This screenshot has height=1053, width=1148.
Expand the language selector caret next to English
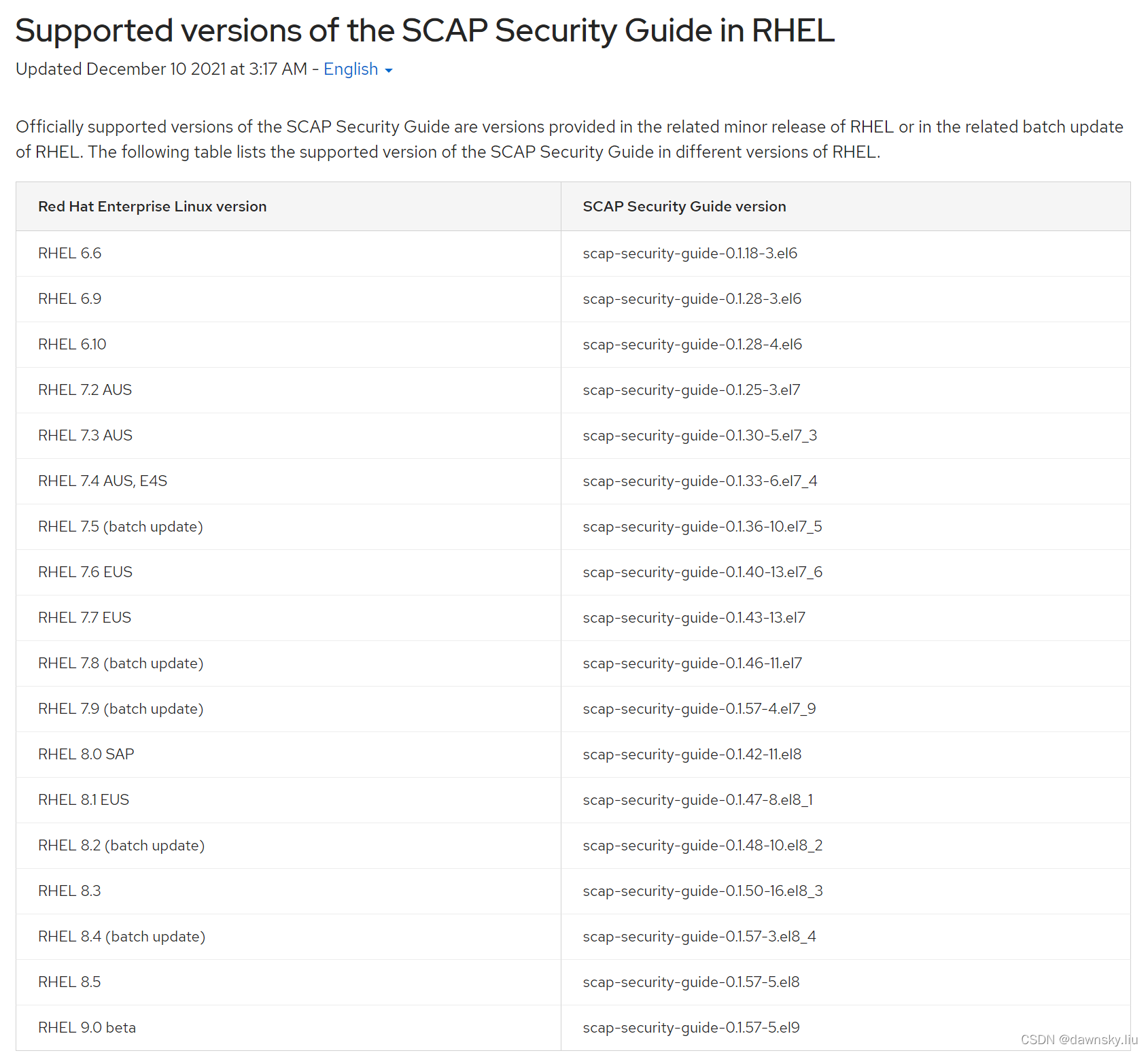click(389, 71)
